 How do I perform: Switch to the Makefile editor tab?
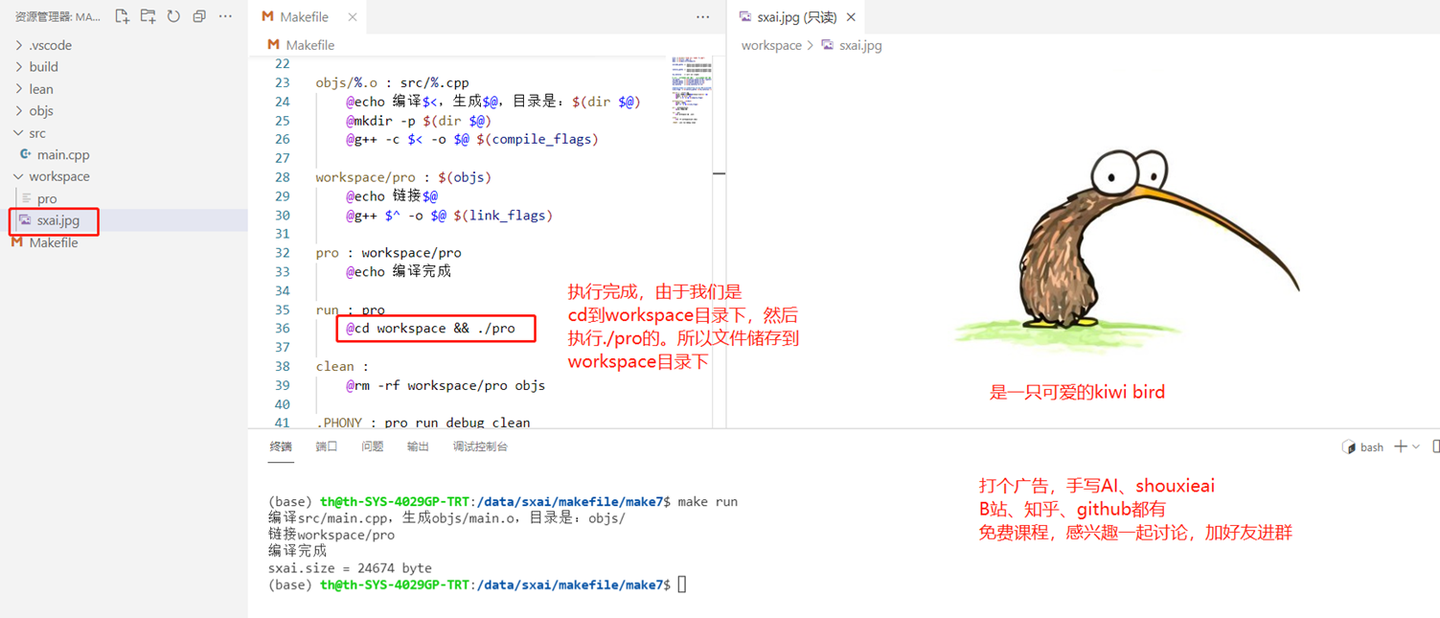tap(304, 17)
